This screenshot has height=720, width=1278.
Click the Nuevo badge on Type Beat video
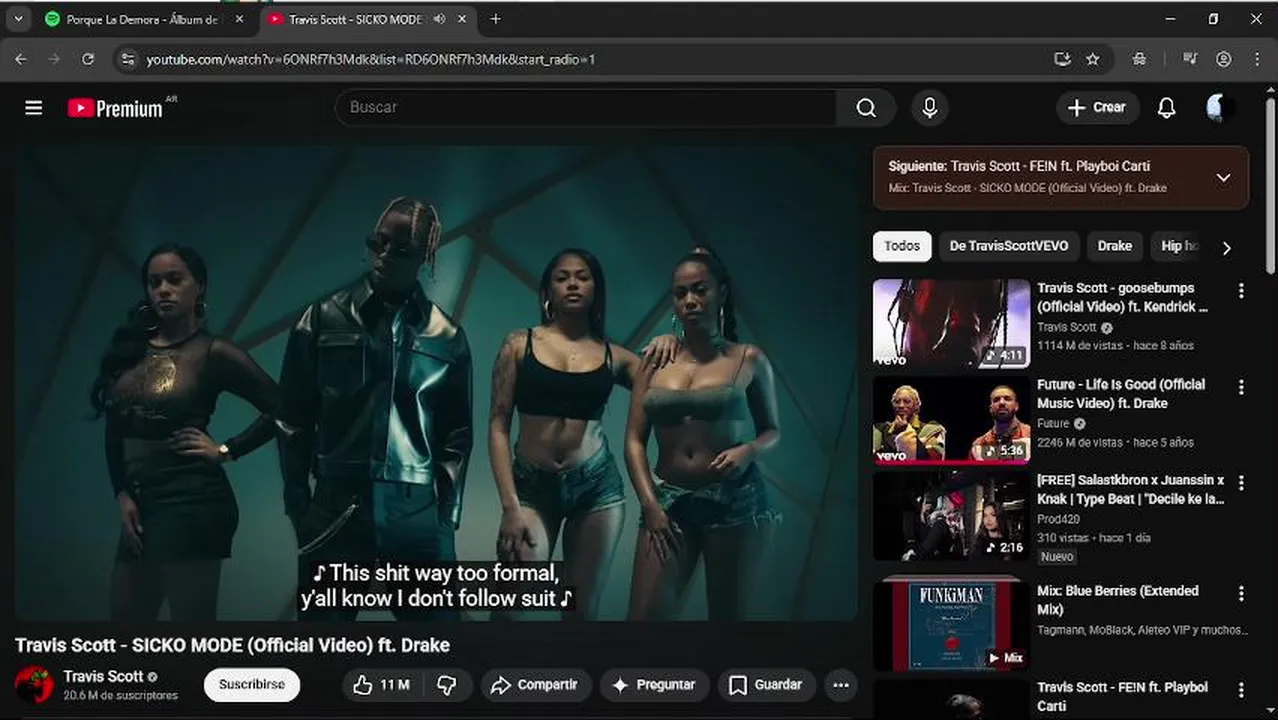1057,557
